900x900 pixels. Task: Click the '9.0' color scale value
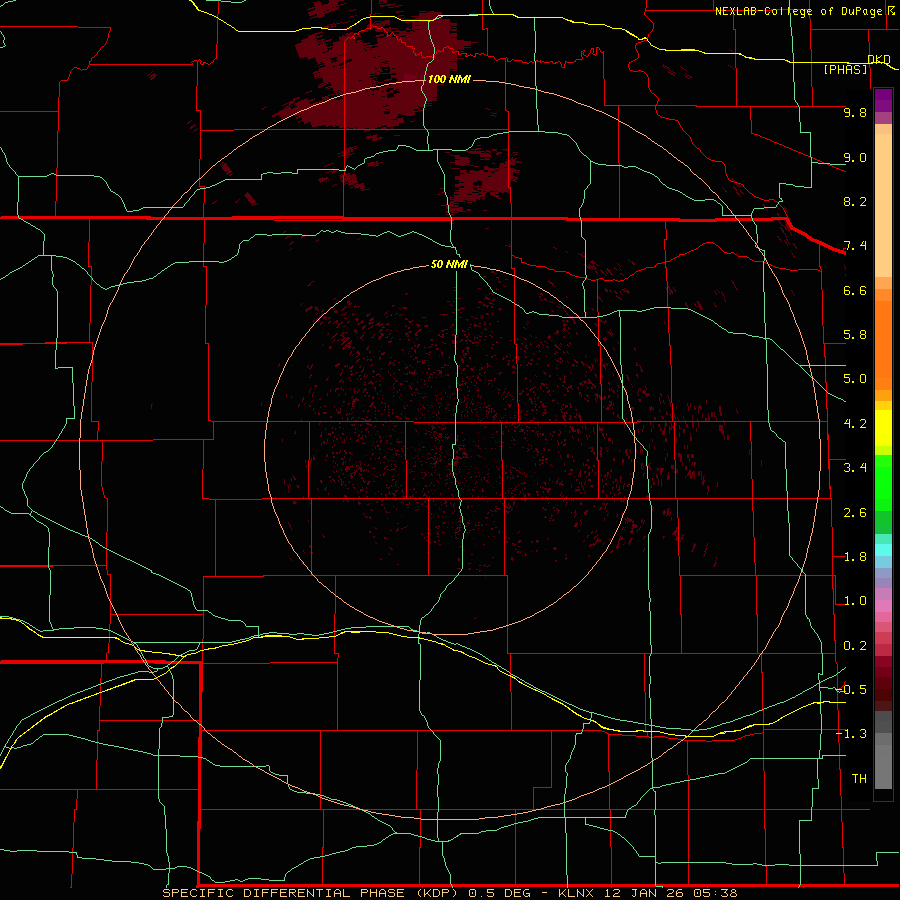855,157
